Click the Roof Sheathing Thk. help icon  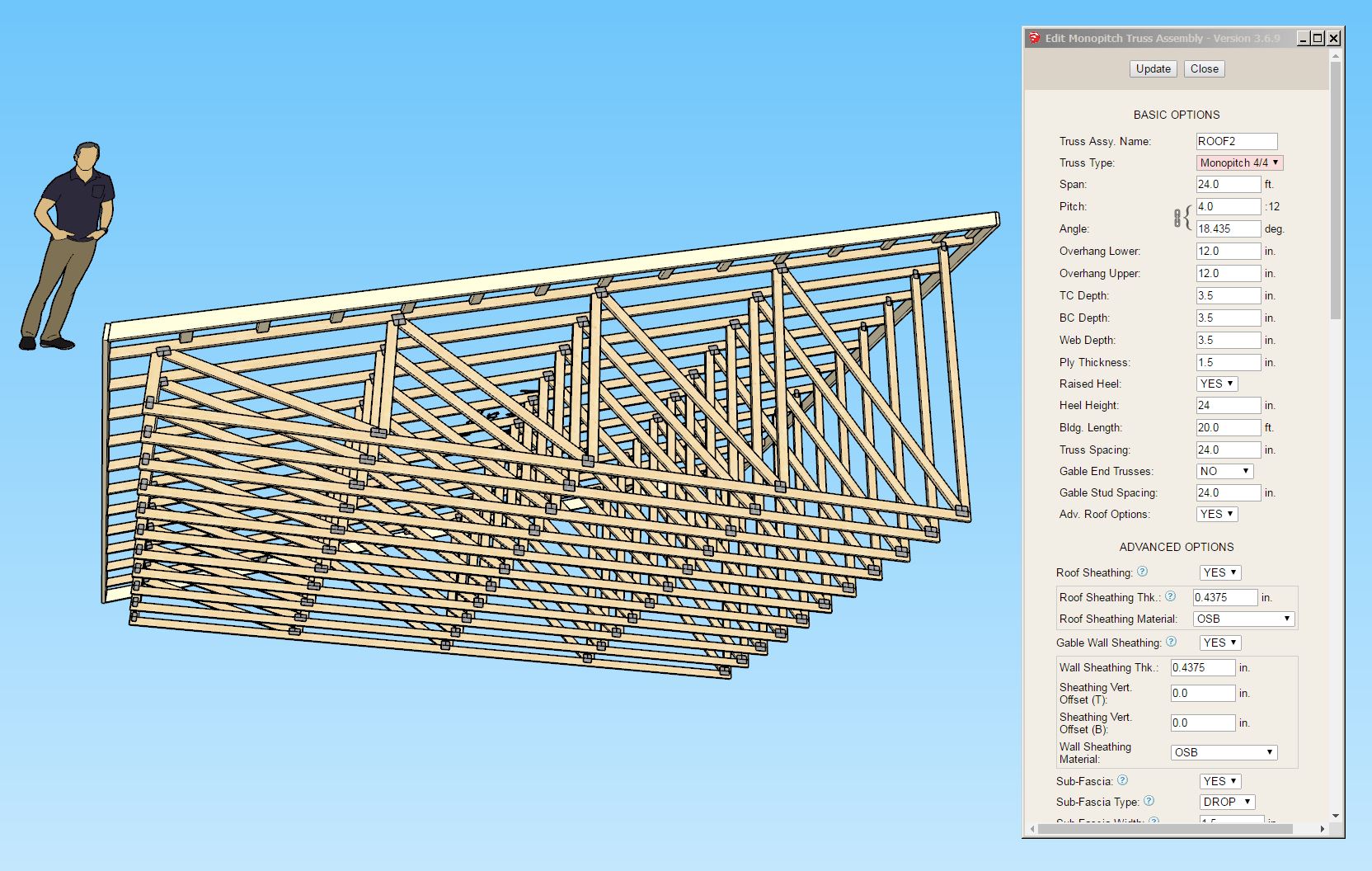[x=1170, y=596]
